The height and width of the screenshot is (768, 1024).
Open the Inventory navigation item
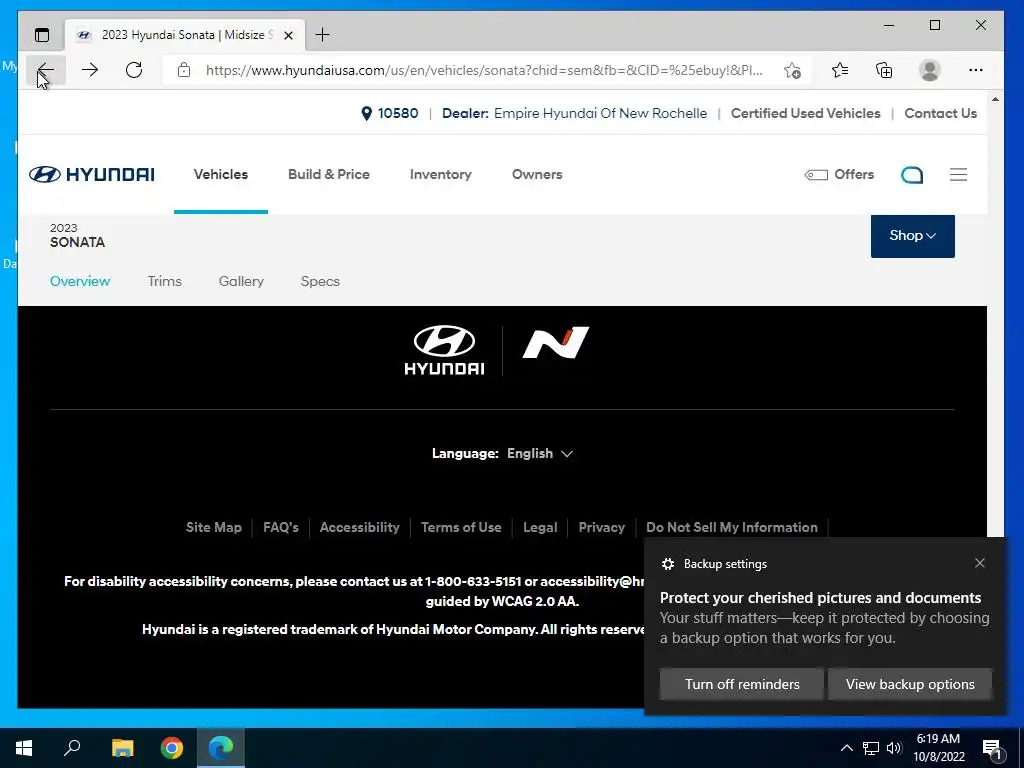tap(441, 174)
